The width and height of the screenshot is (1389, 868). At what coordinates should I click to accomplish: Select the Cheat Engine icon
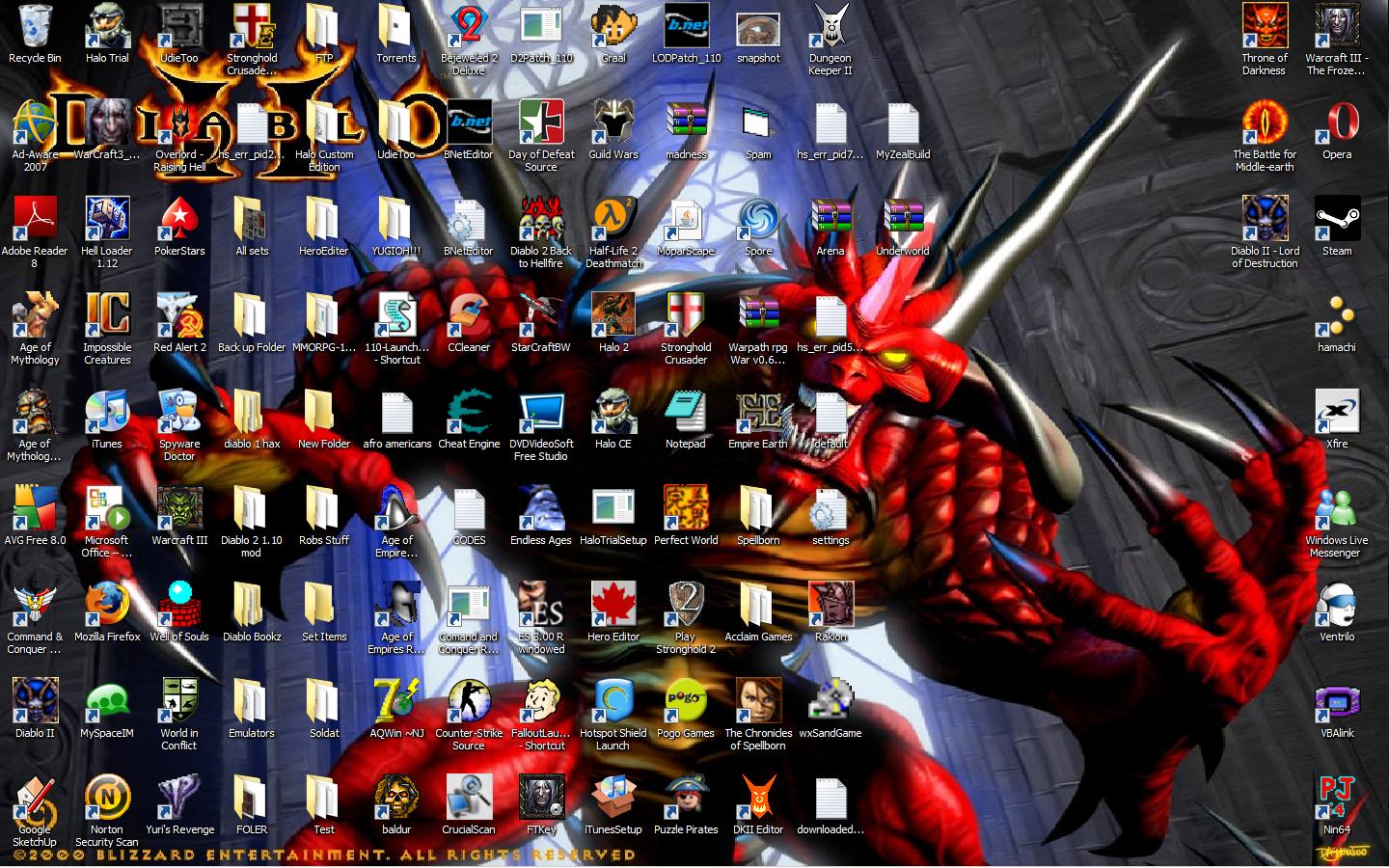click(x=469, y=412)
